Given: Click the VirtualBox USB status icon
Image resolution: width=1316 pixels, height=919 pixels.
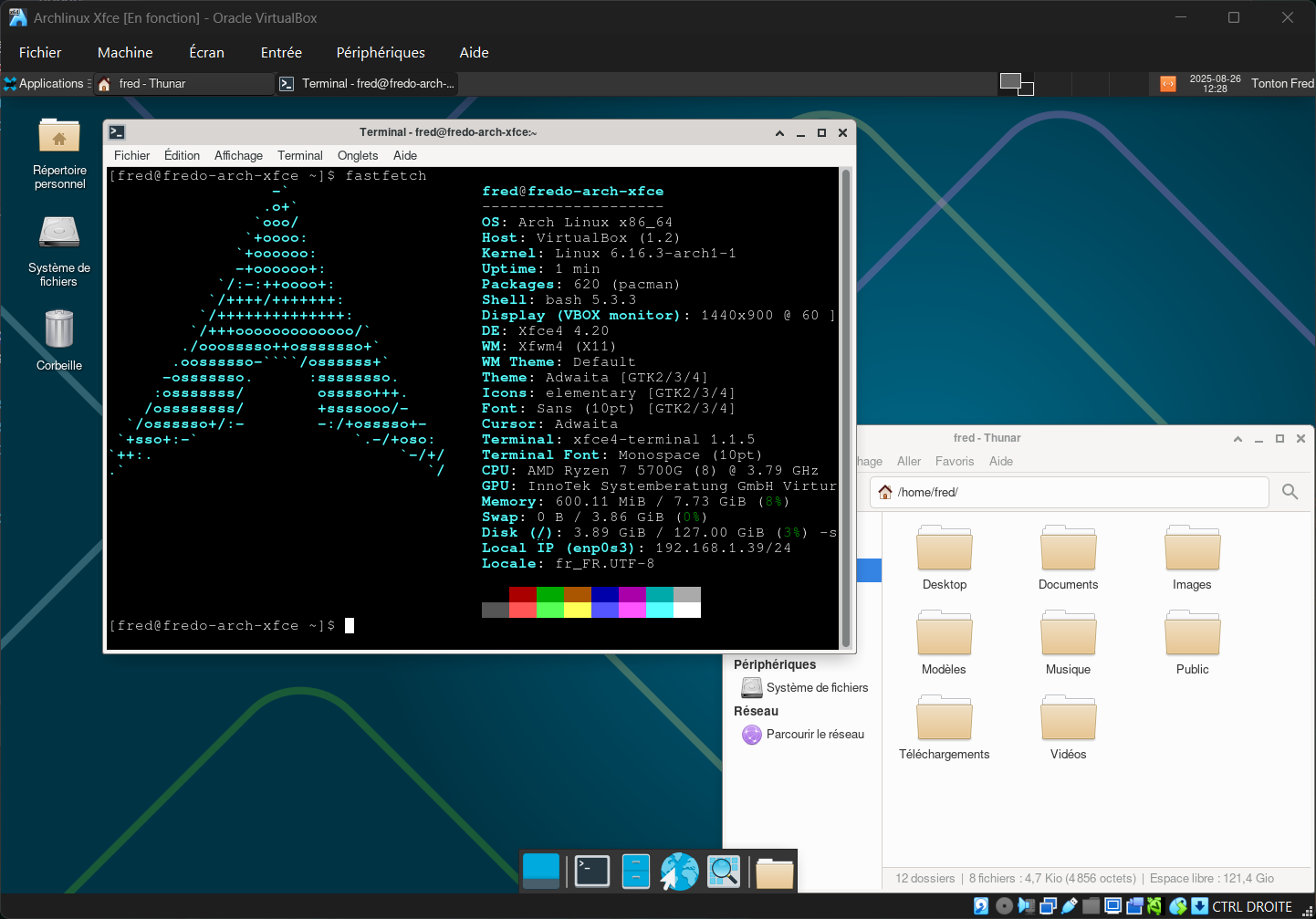Looking at the screenshot, I should [x=1069, y=906].
